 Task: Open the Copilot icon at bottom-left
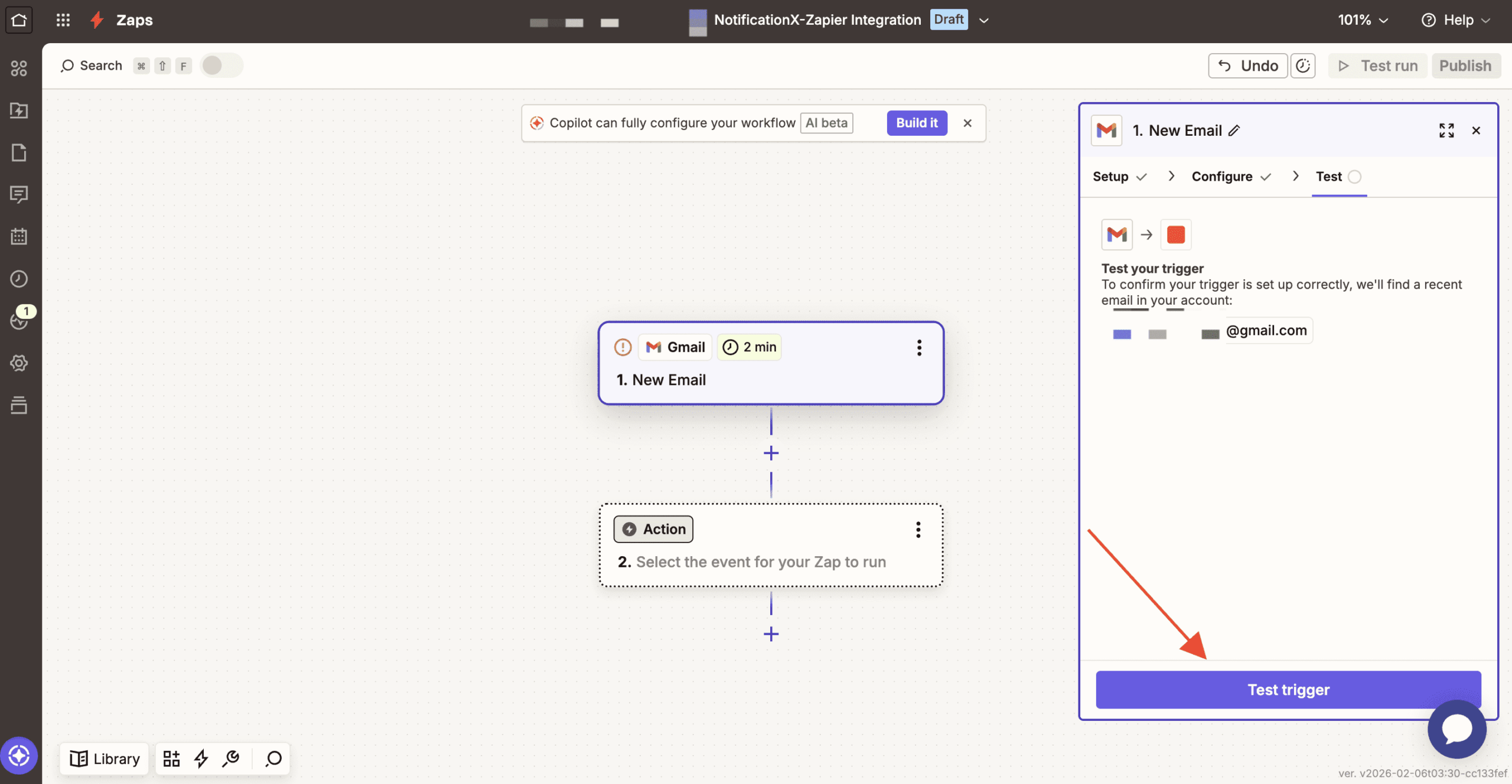click(x=19, y=756)
